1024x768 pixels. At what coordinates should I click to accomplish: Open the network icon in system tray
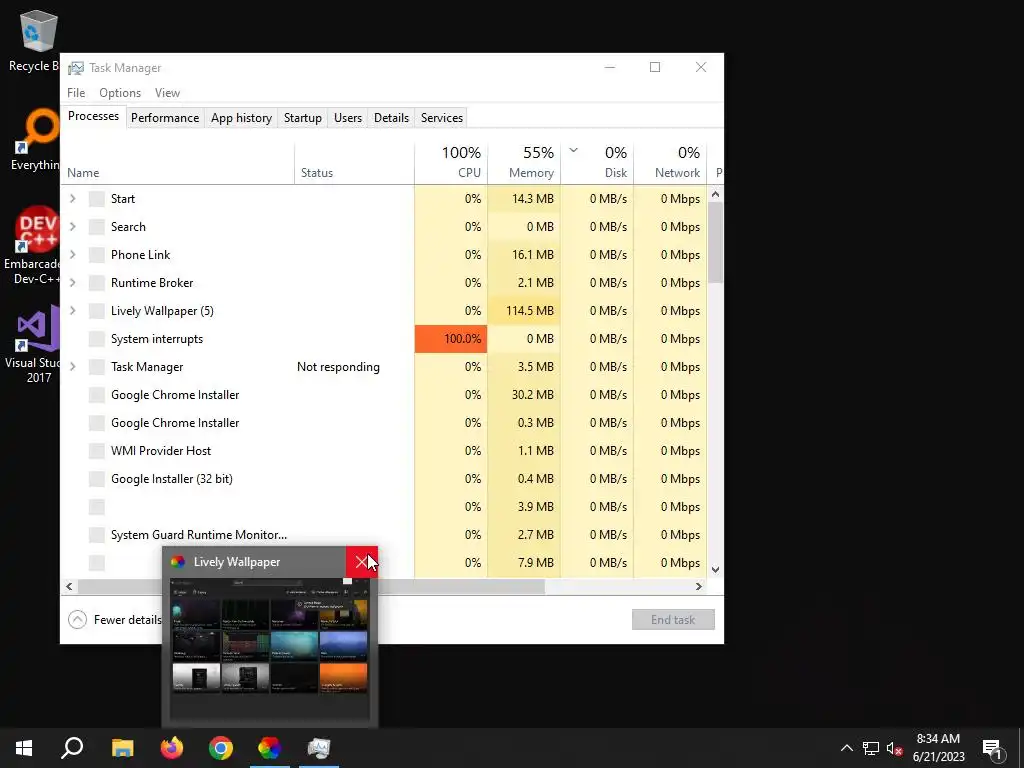[871, 748]
